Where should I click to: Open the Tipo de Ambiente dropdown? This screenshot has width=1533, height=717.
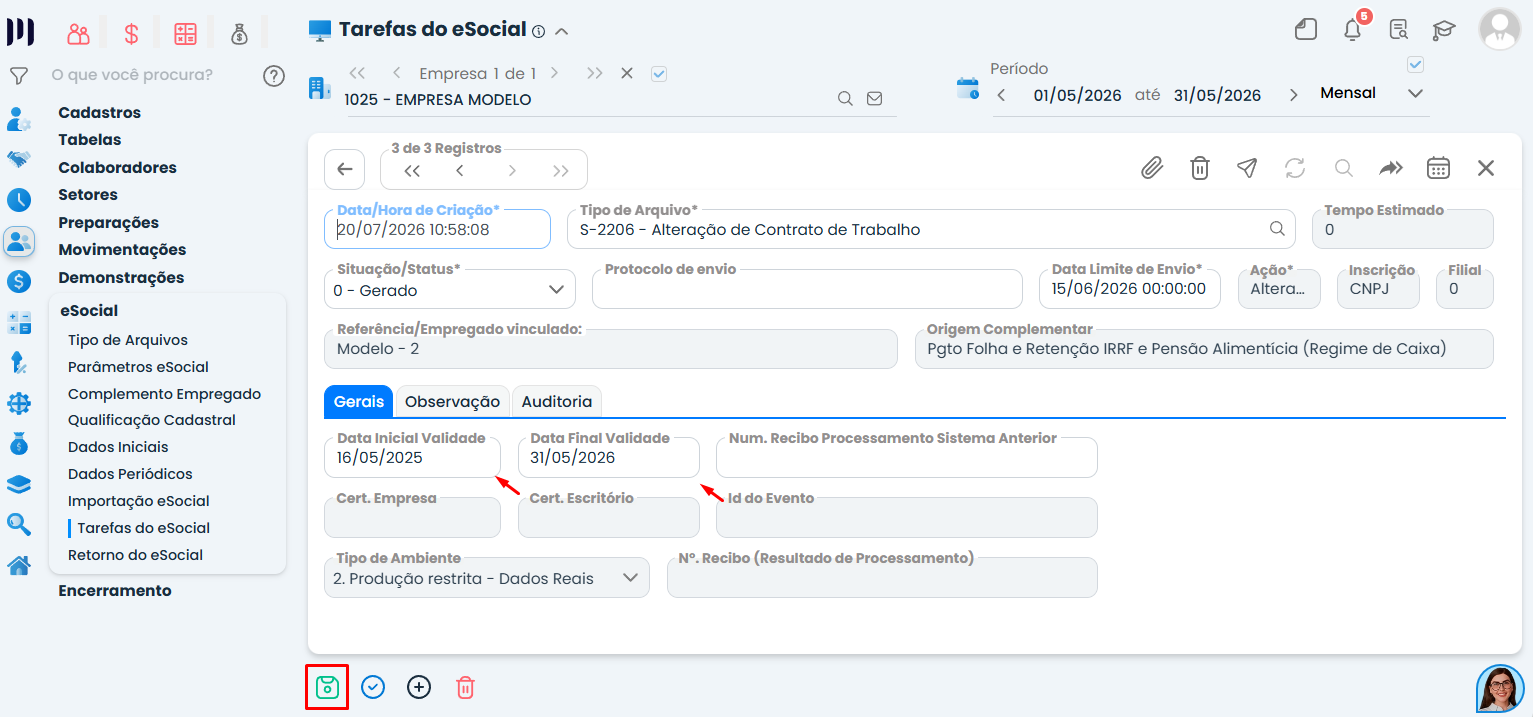[x=487, y=577]
